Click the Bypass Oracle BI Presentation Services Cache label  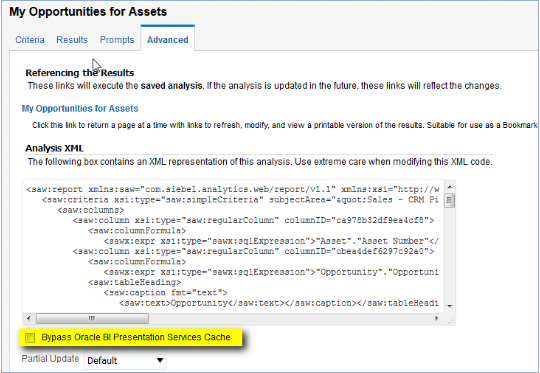pos(136,337)
